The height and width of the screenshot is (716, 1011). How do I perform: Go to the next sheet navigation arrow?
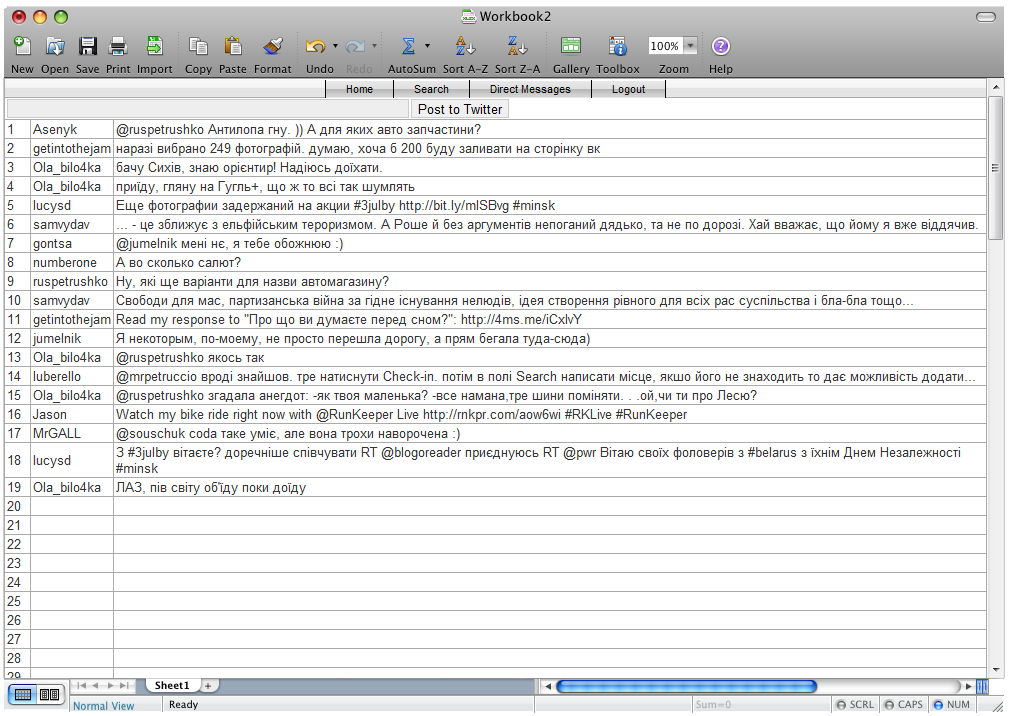[x=110, y=686]
